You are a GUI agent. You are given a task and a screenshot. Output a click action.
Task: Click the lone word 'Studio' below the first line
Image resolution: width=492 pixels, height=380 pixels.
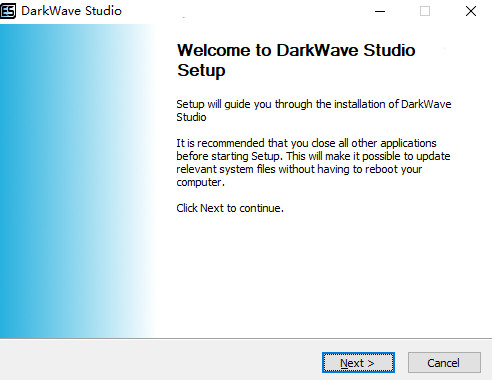point(191,117)
